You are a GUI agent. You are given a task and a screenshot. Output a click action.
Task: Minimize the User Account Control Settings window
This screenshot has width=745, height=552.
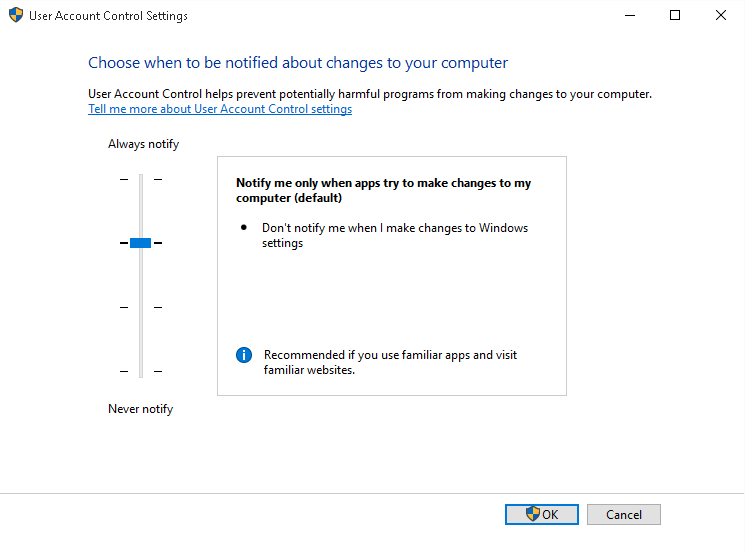(629, 16)
